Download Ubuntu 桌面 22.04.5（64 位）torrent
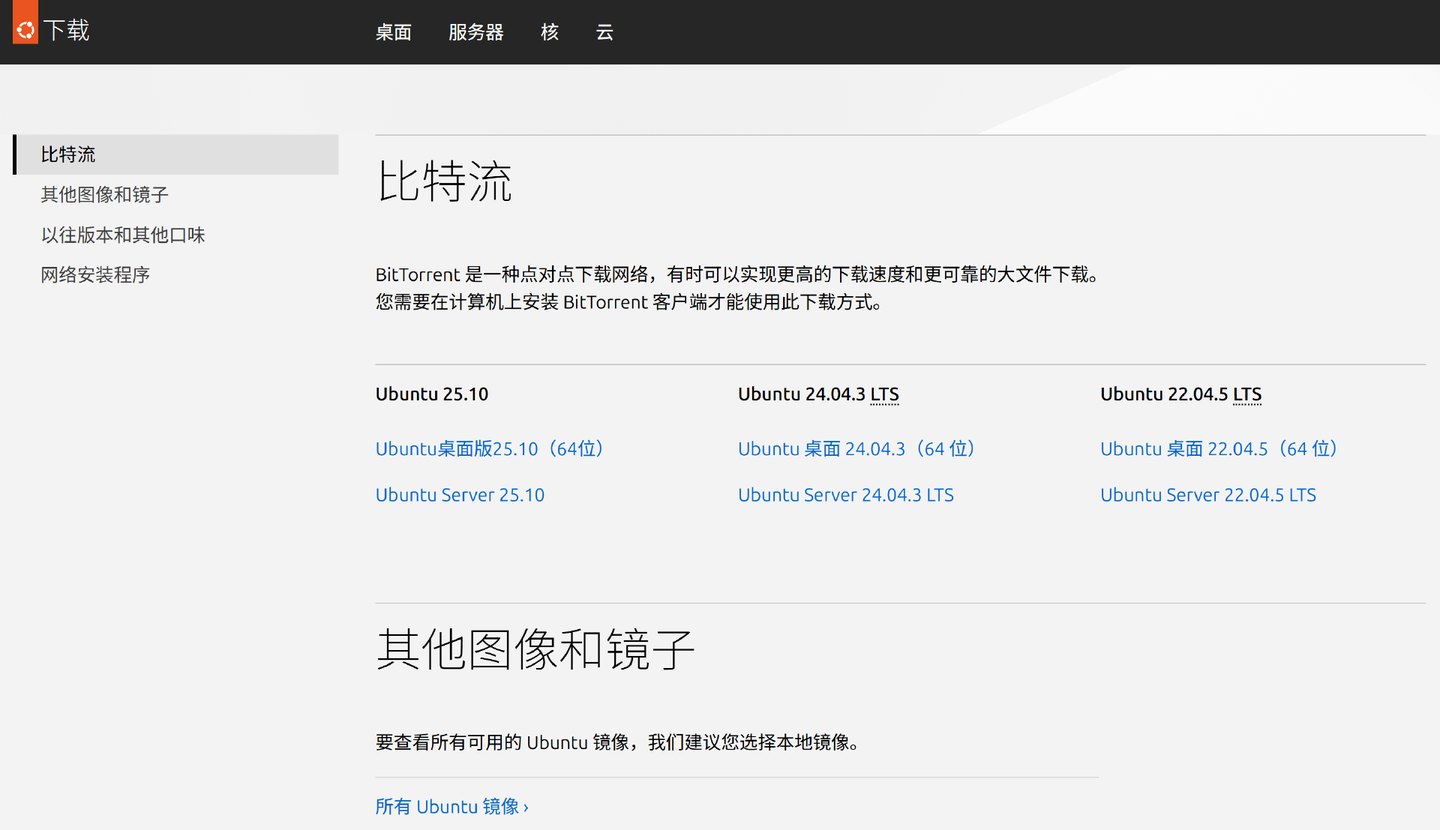 [x=1219, y=449]
